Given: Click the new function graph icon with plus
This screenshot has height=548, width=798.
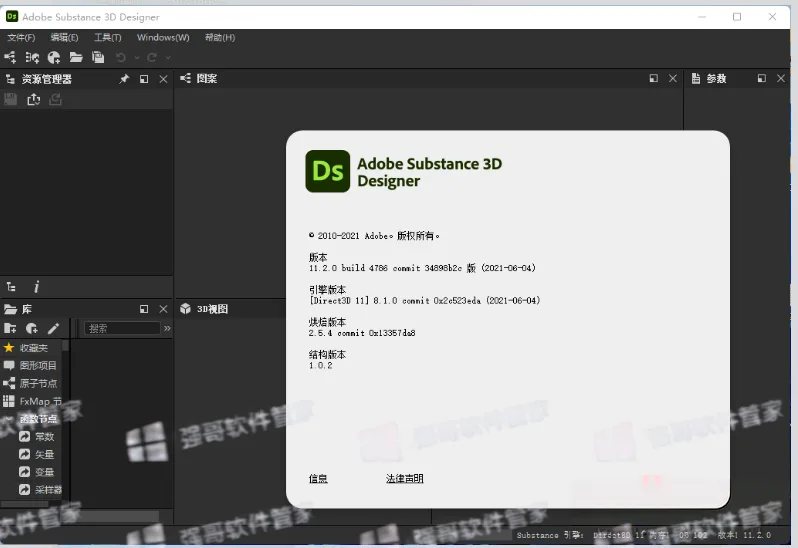Looking at the screenshot, I should click(54, 57).
